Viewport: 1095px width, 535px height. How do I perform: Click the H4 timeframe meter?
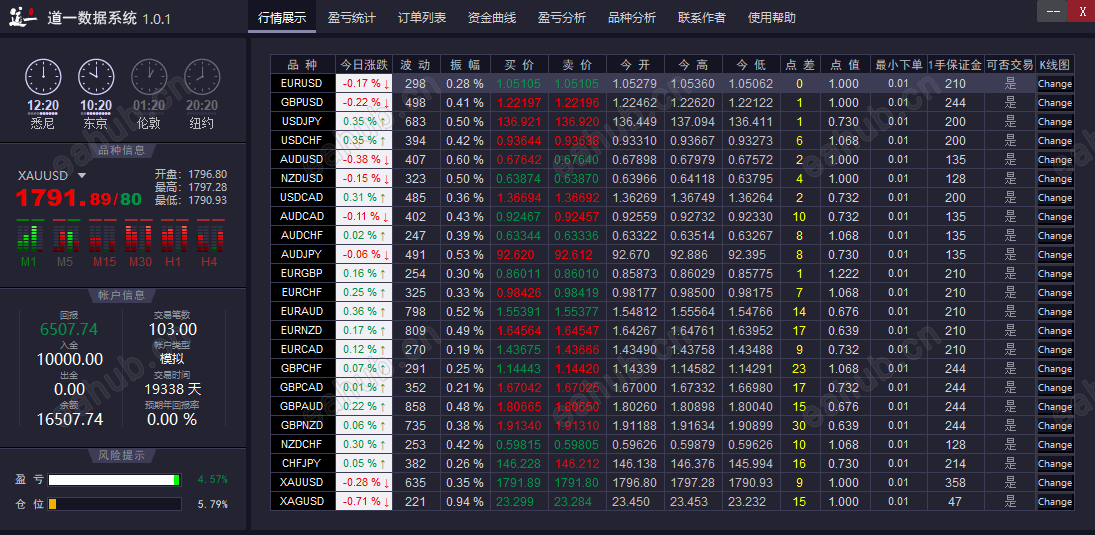click(210, 237)
